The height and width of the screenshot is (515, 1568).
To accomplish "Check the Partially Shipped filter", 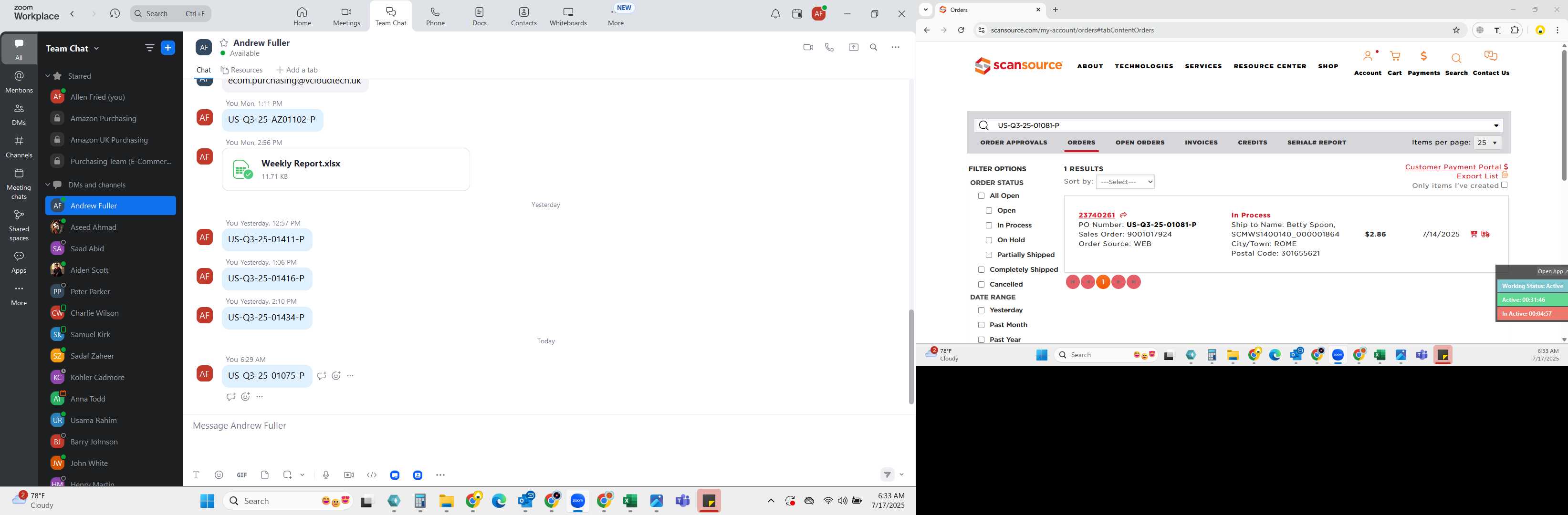I will [989, 255].
